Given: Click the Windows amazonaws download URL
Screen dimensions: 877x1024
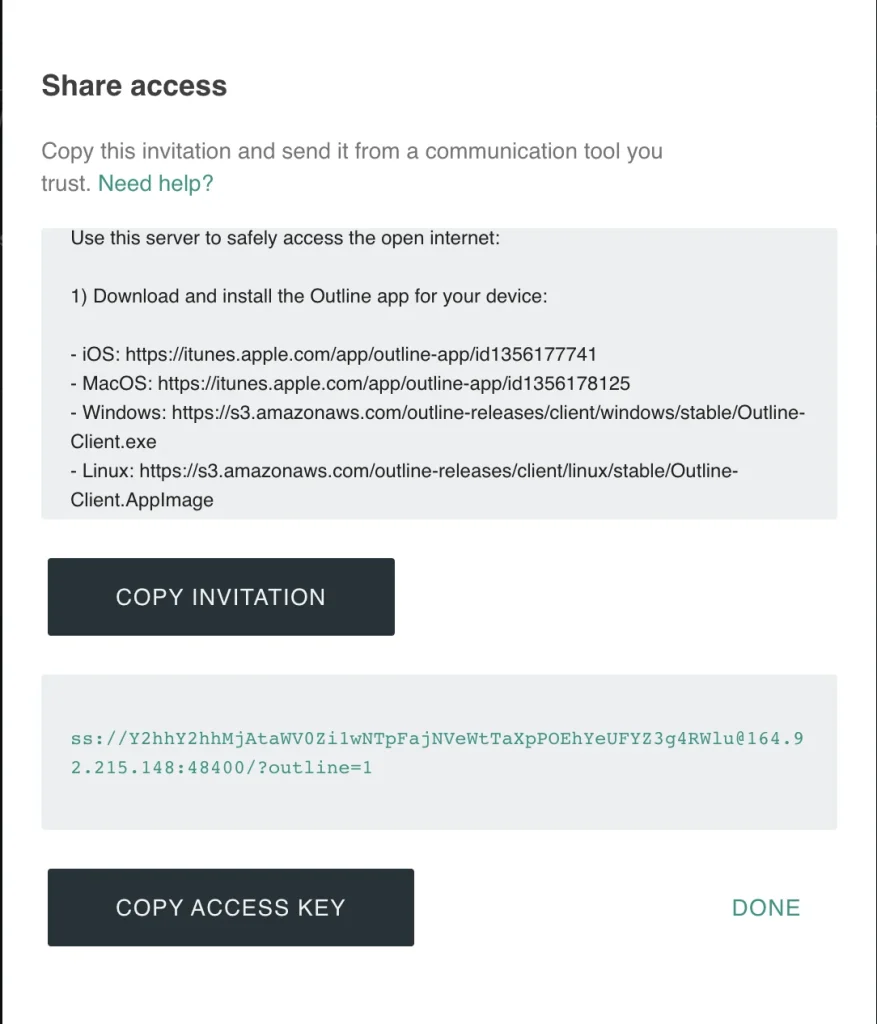Looking at the screenshot, I should [488, 412].
